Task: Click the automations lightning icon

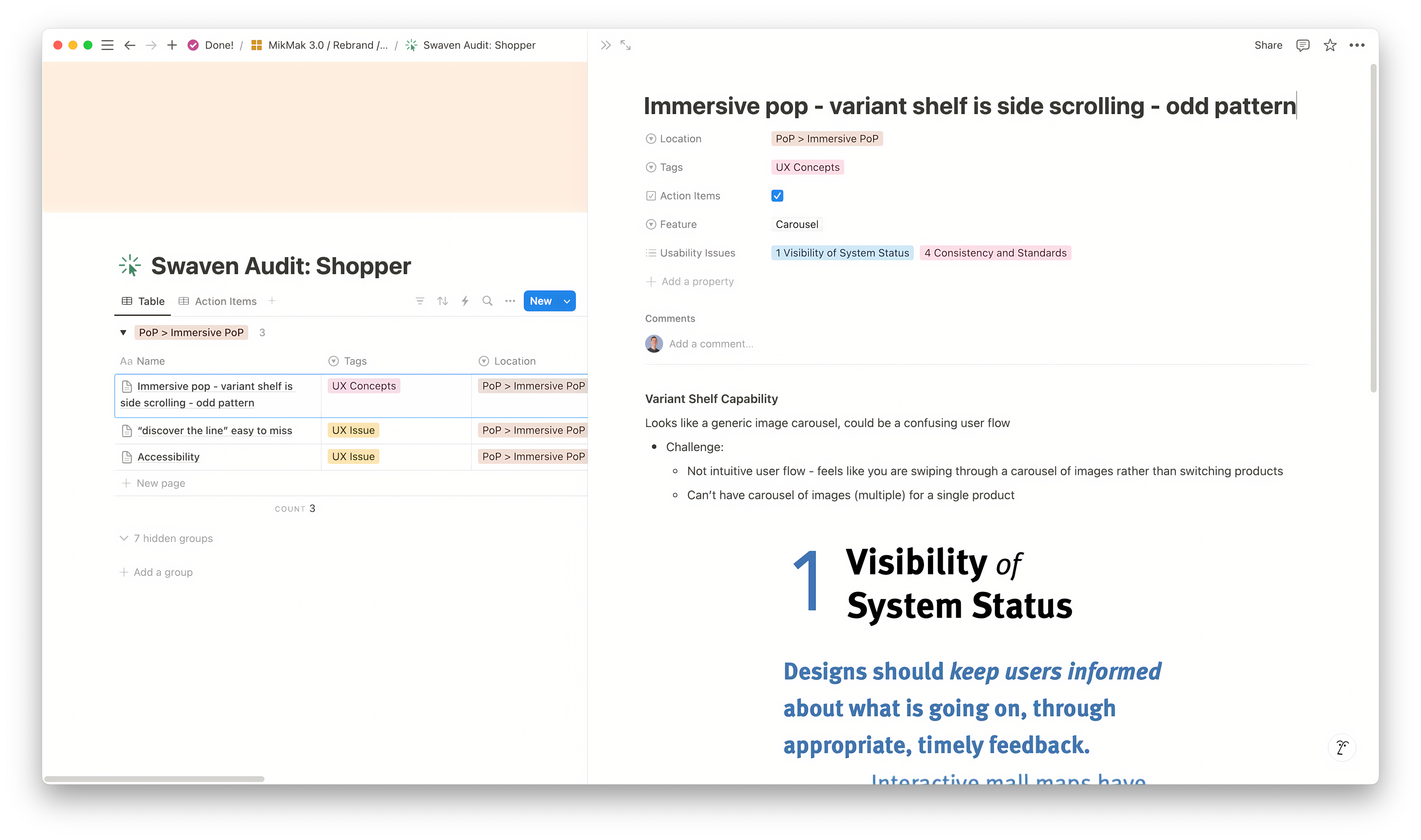Action: click(465, 301)
